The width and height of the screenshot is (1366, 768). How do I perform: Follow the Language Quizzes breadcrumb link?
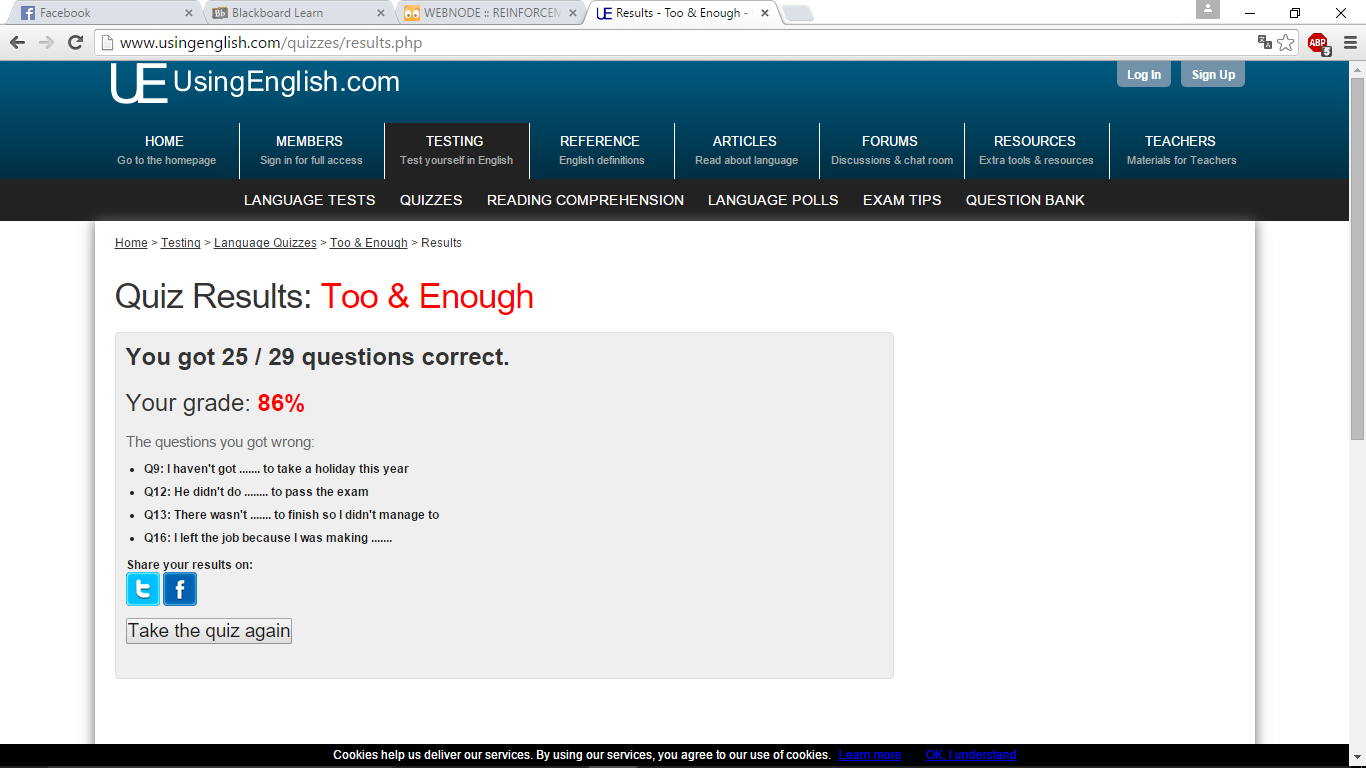tap(265, 243)
